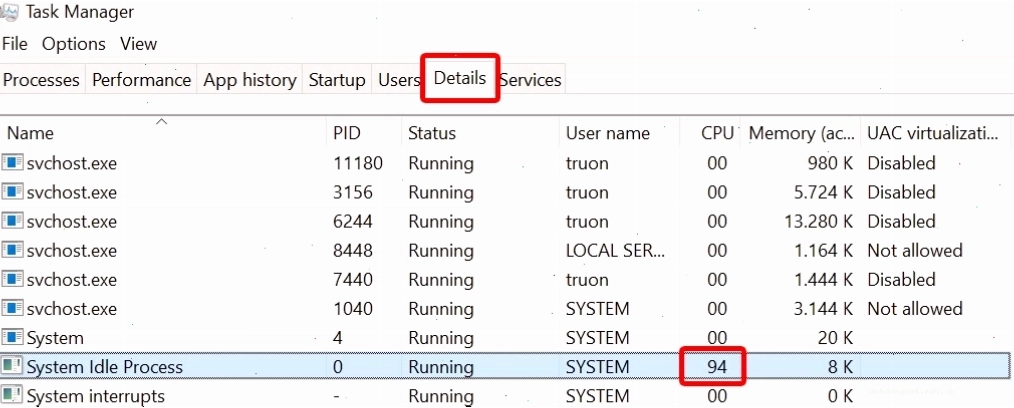Viewport: 1014px width, 408px height.
Task: Sort by the Memory column header
Action: coord(800,133)
